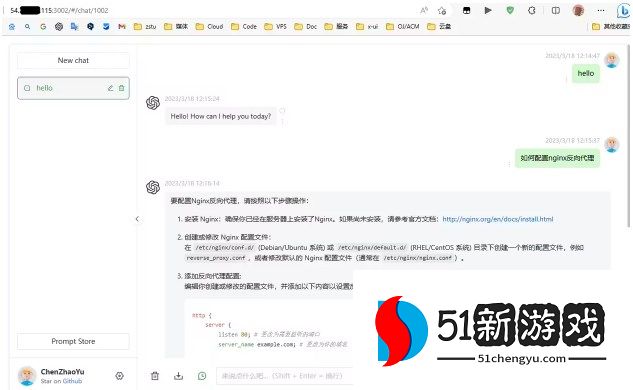
Task: Click the green 'hello' message bubble
Action: [586, 73]
